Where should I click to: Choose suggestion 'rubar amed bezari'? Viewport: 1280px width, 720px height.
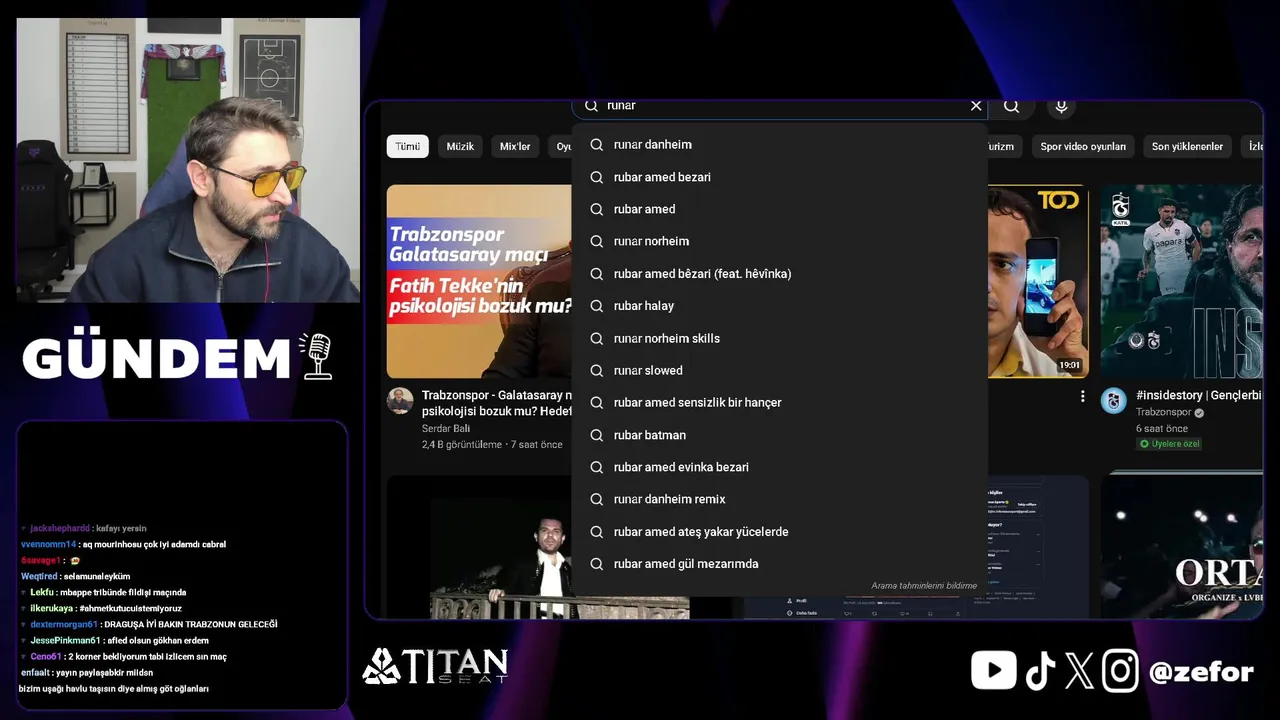pos(780,177)
